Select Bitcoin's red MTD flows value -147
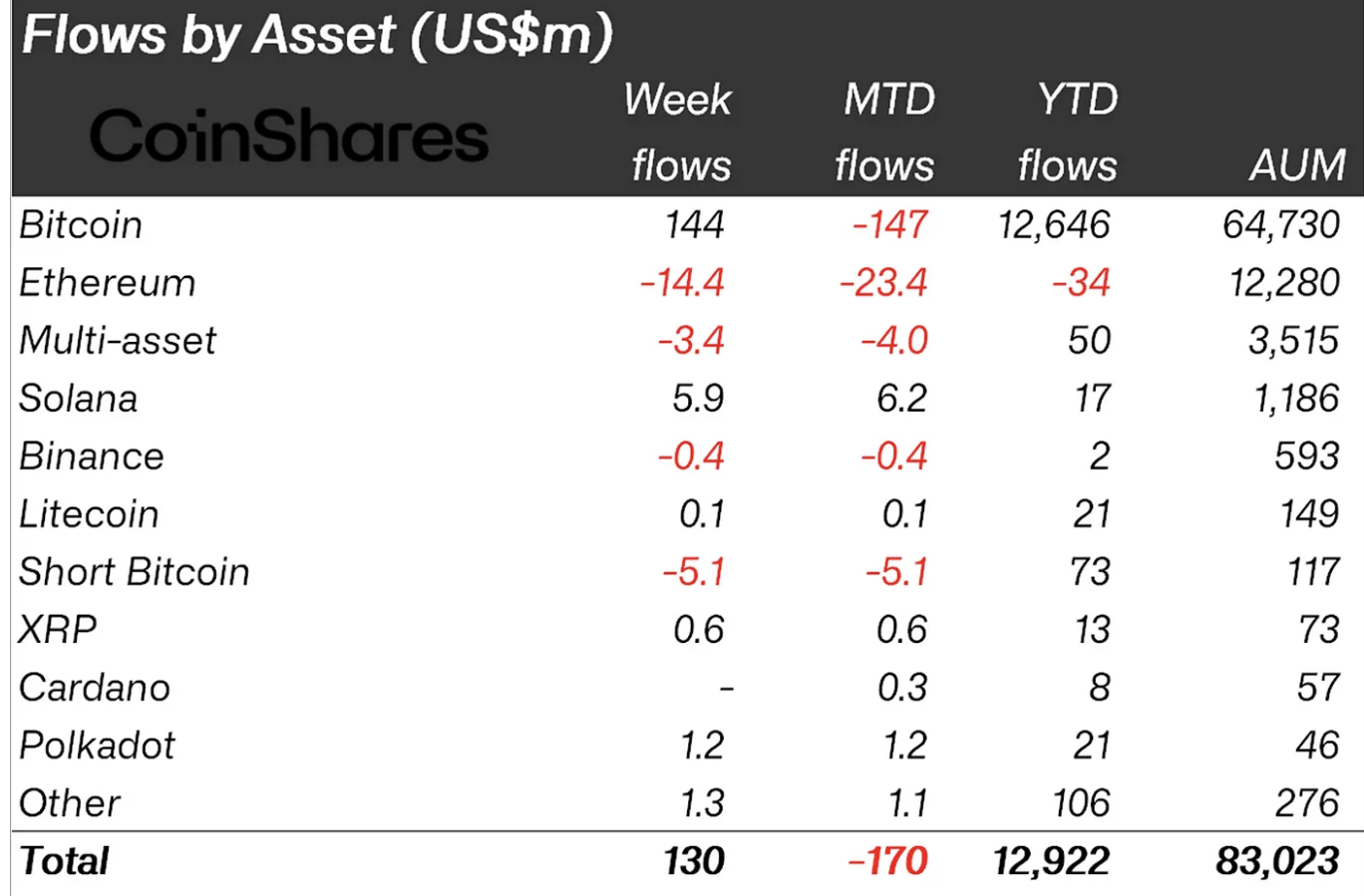The width and height of the screenshot is (1364, 896). (889, 225)
